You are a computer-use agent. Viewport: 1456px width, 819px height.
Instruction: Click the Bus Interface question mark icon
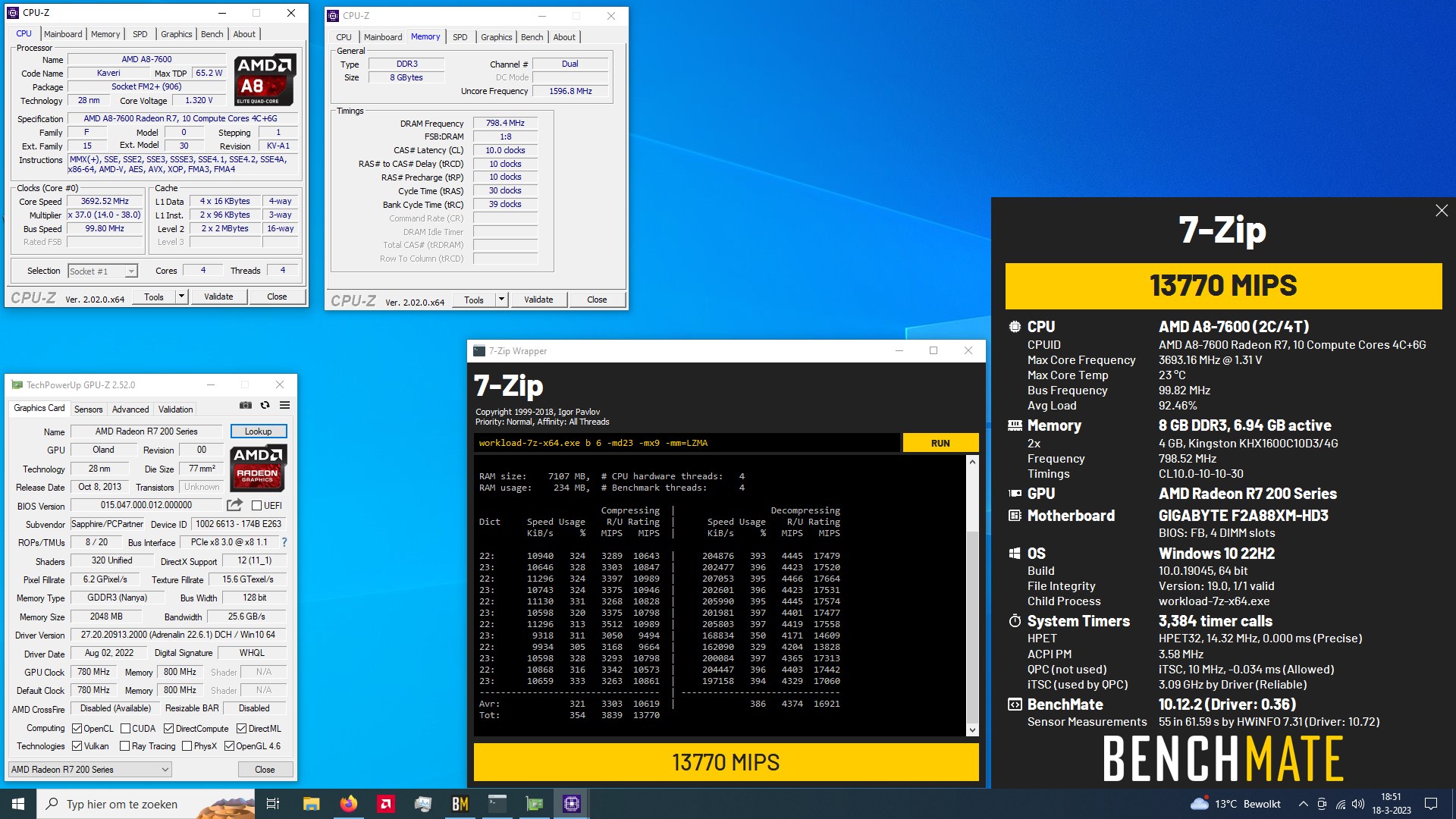pos(284,542)
